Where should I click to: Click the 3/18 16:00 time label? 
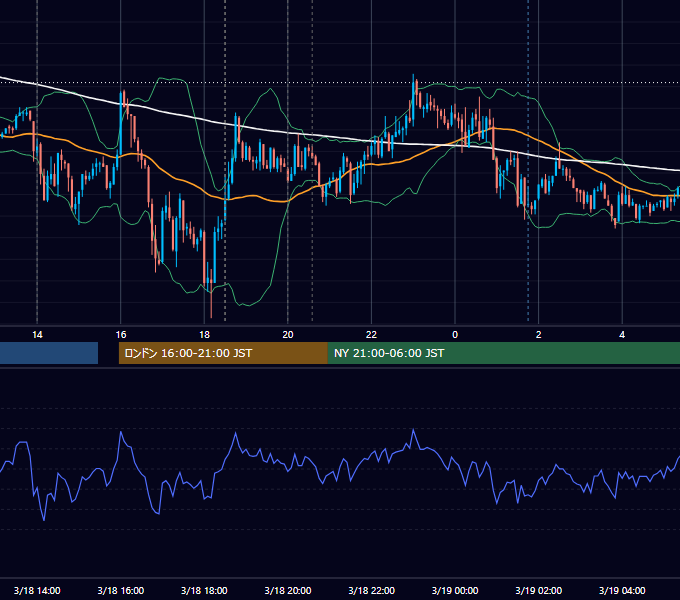[x=121, y=590]
